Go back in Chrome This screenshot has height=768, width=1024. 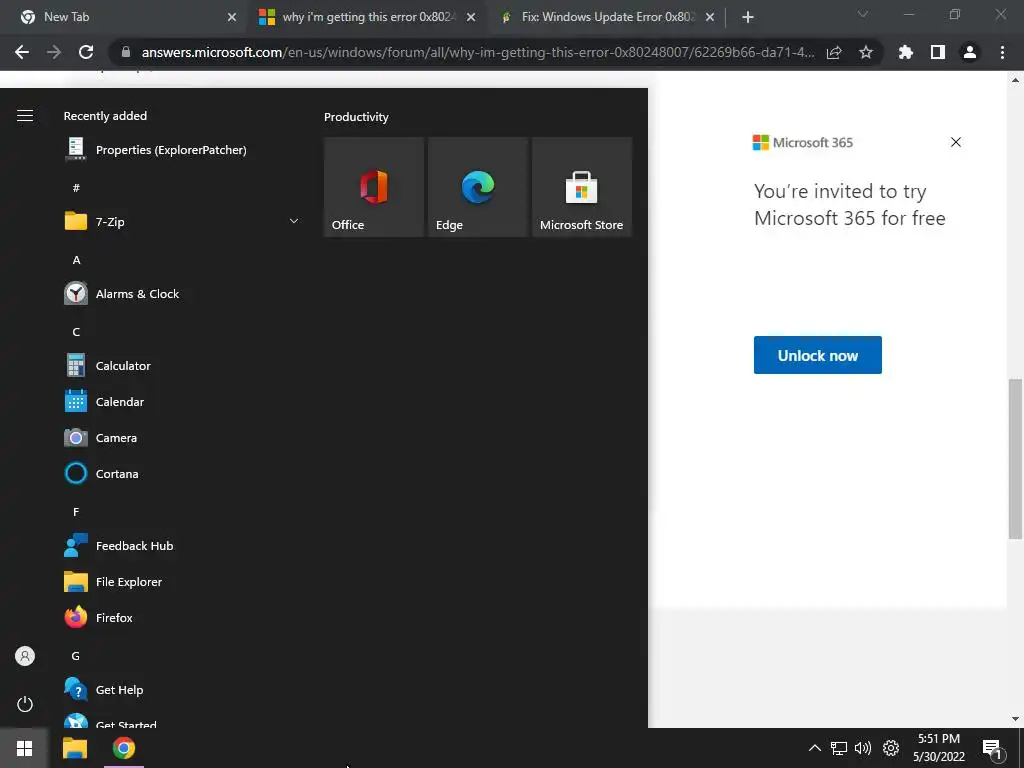click(22, 52)
